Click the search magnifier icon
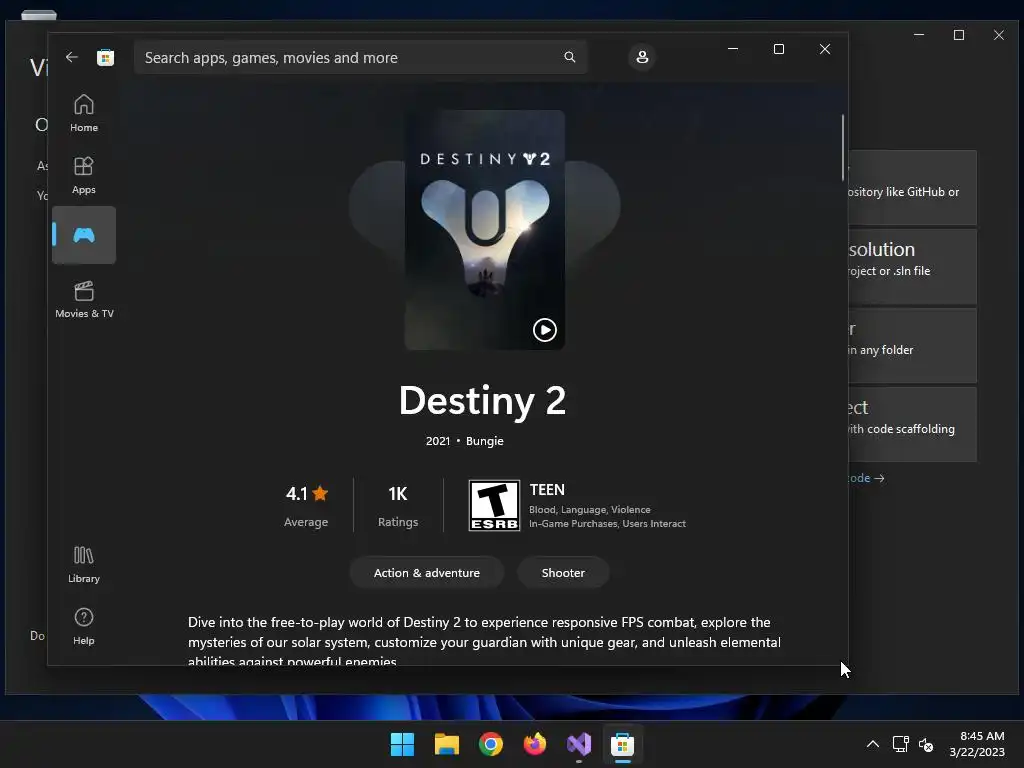The height and width of the screenshot is (768, 1024). pos(569,57)
